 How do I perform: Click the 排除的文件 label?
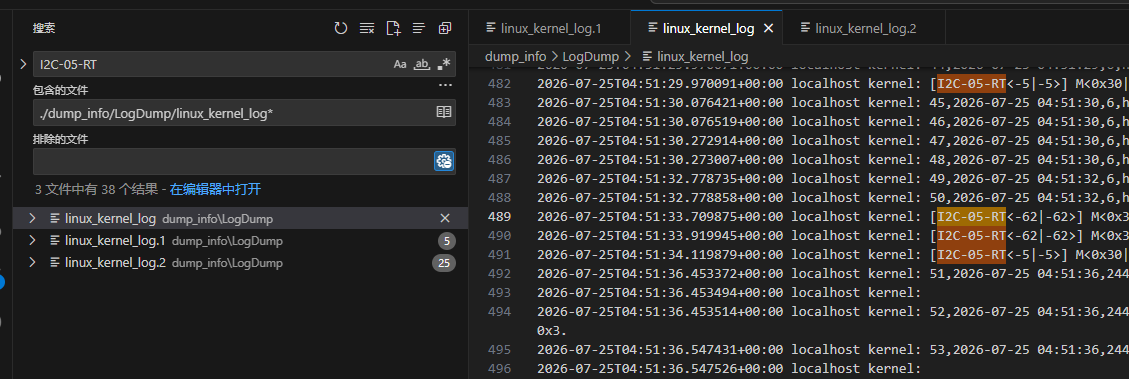point(60,138)
